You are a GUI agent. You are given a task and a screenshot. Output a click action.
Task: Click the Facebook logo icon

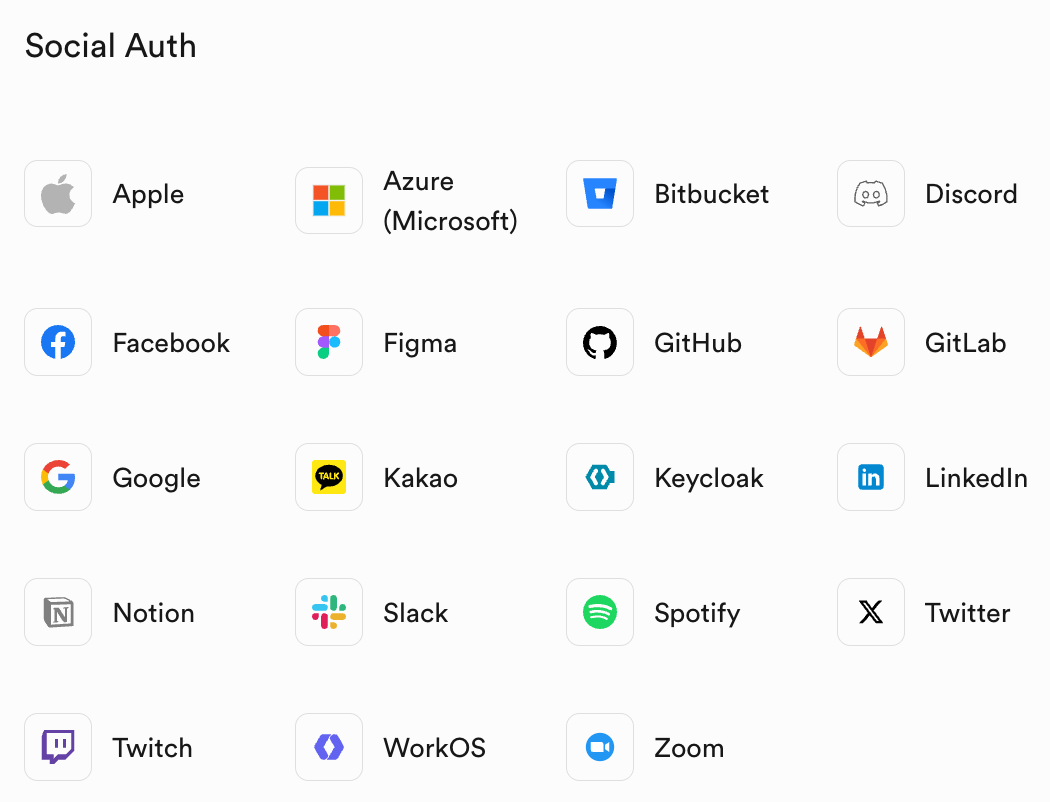point(58,342)
